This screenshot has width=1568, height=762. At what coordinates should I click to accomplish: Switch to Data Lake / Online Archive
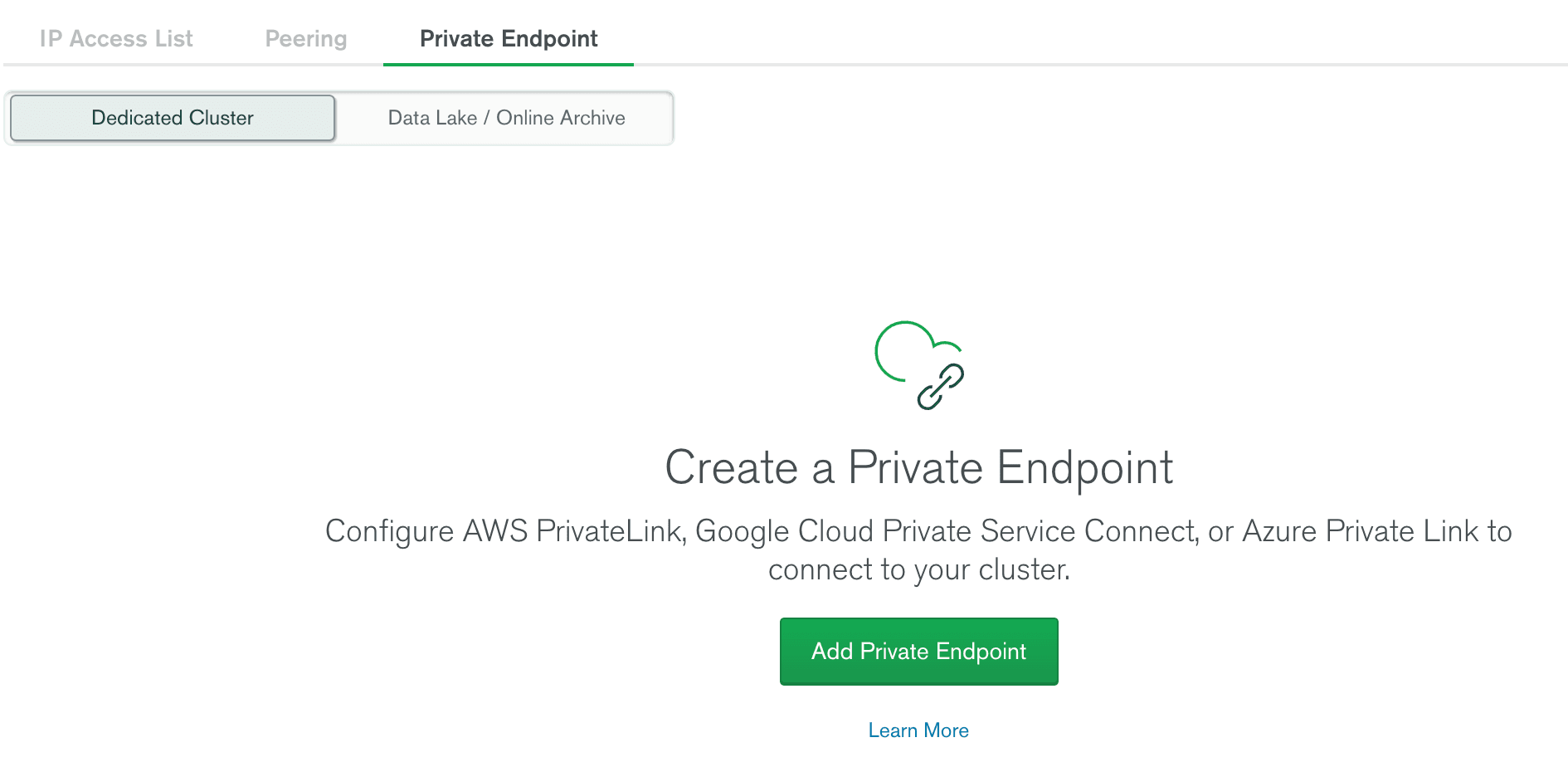(506, 118)
